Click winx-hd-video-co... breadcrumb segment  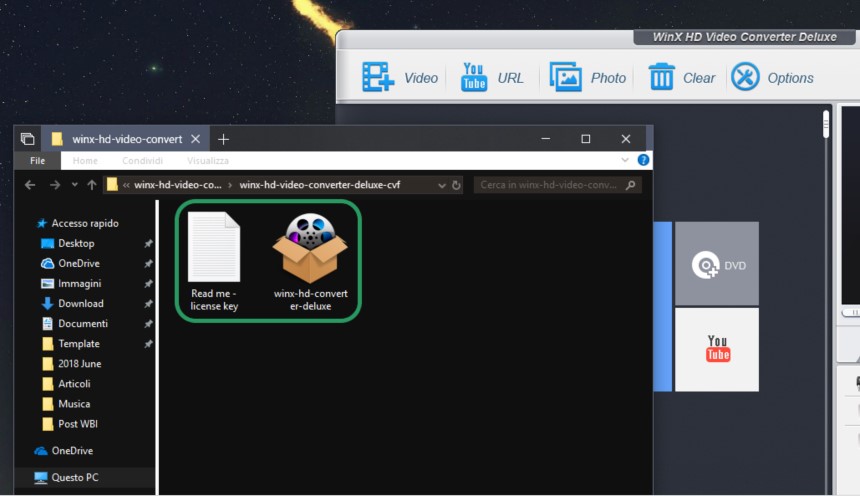point(178,185)
